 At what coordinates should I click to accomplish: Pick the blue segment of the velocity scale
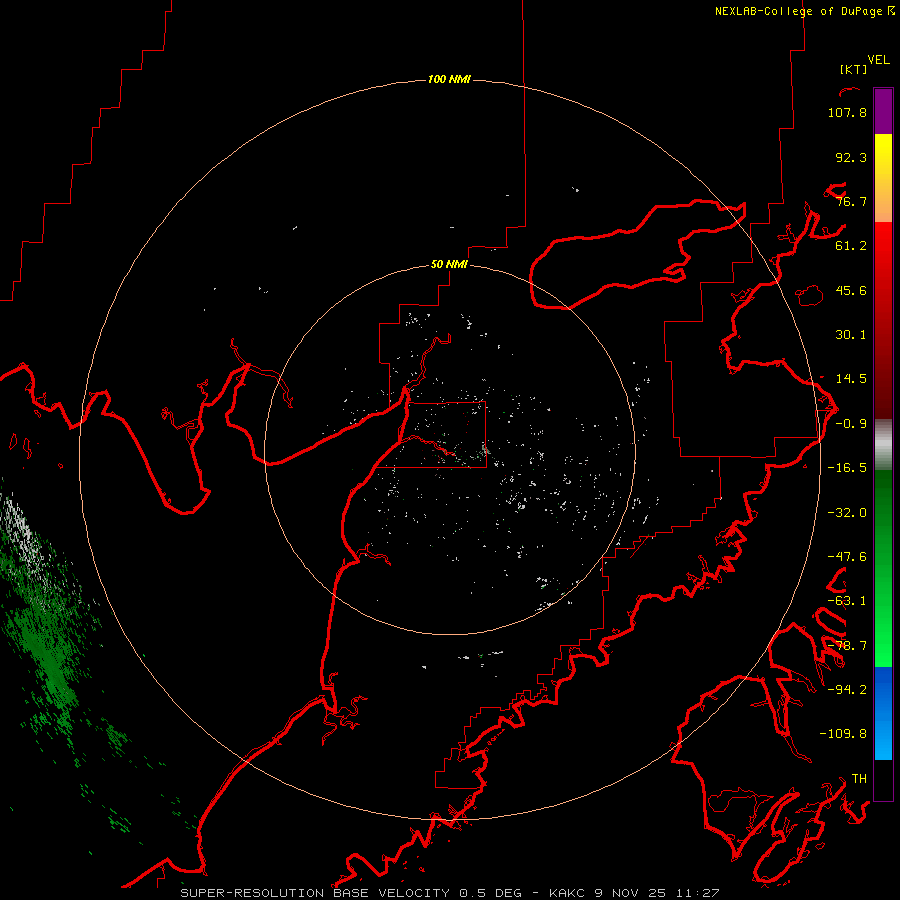pyautogui.click(x=883, y=713)
